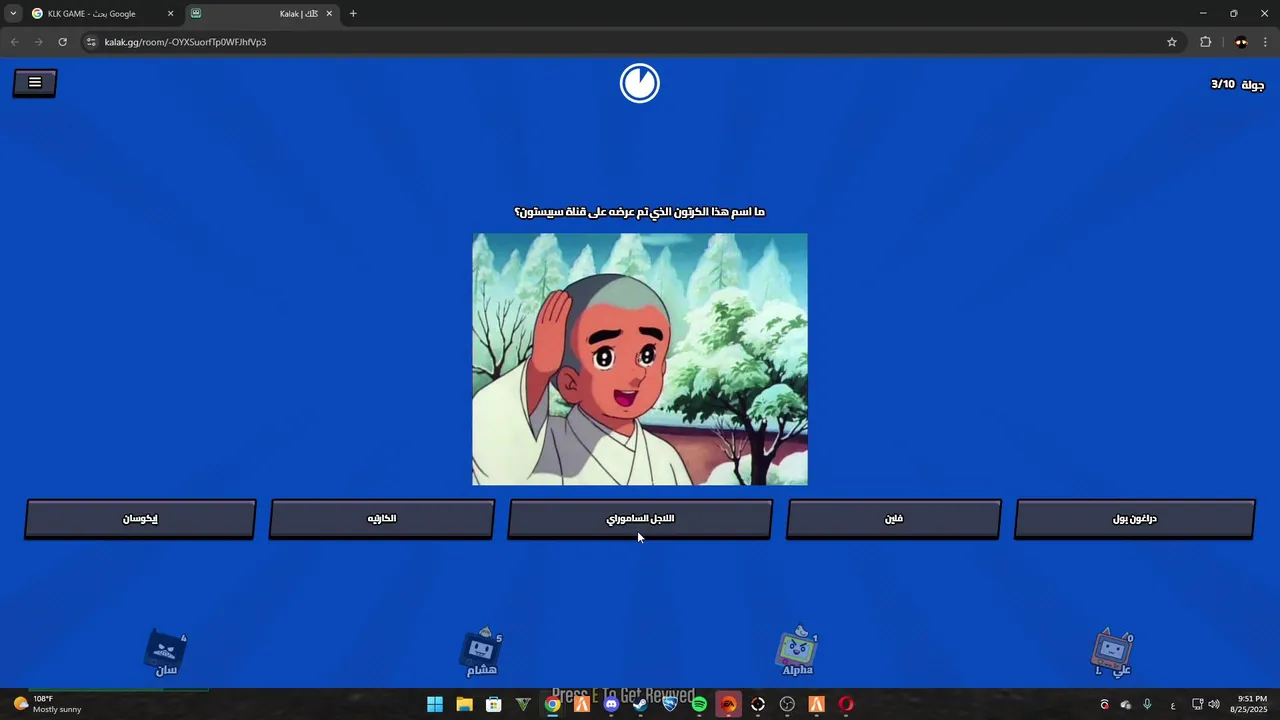Switch to the Kalak browser tab
Screen dimensions: 1280x720
[262, 14]
